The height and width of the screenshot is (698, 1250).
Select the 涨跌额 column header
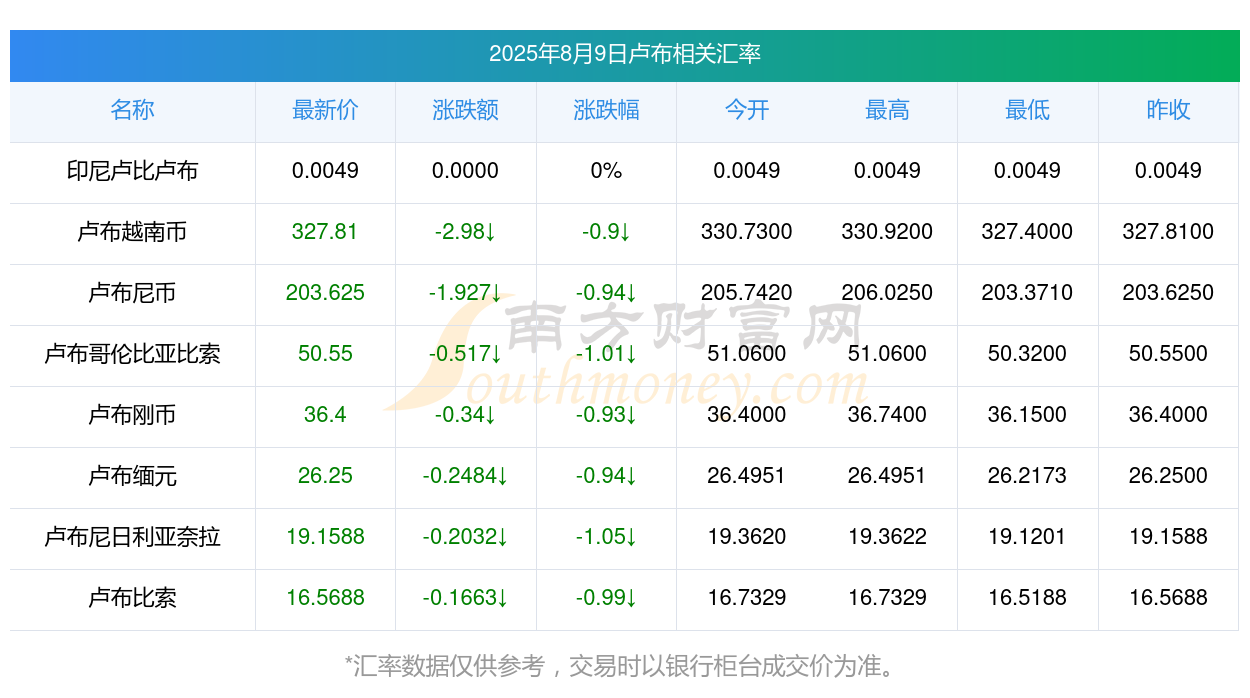coord(466,110)
